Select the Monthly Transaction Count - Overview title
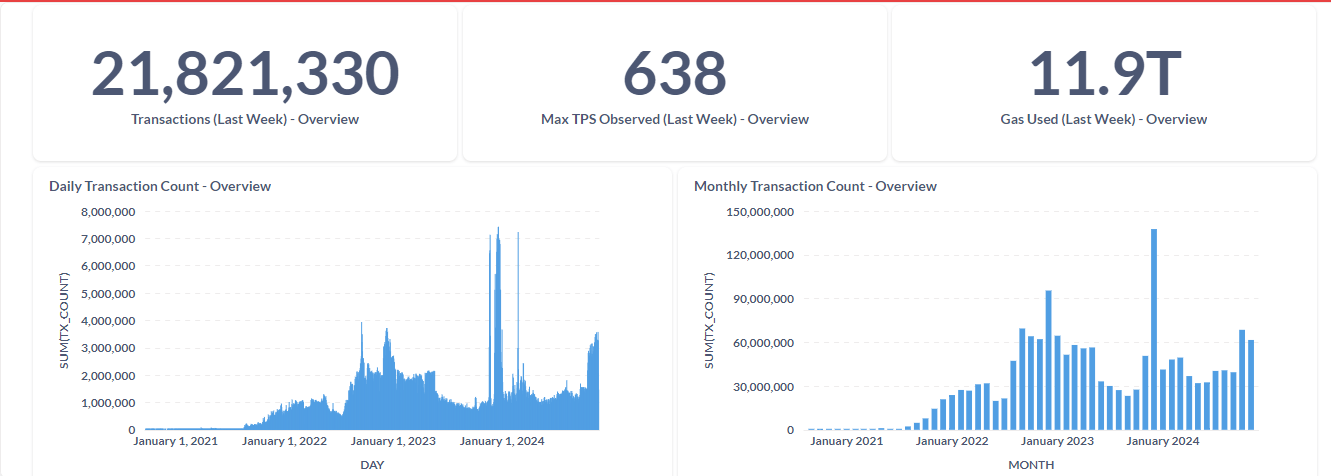Screen dimensions: 1331x476 click(x=815, y=186)
